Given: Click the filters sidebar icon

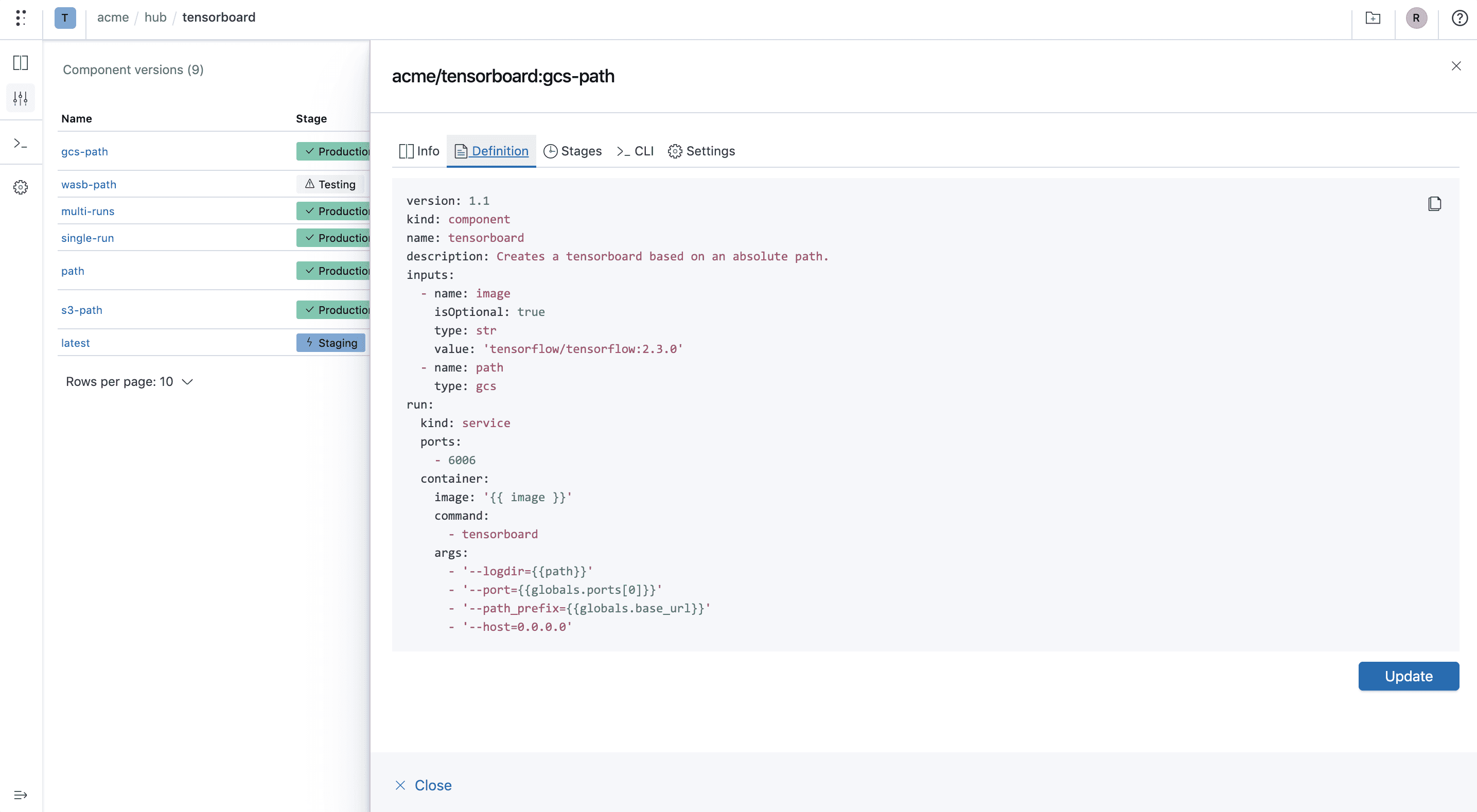Looking at the screenshot, I should (x=21, y=97).
